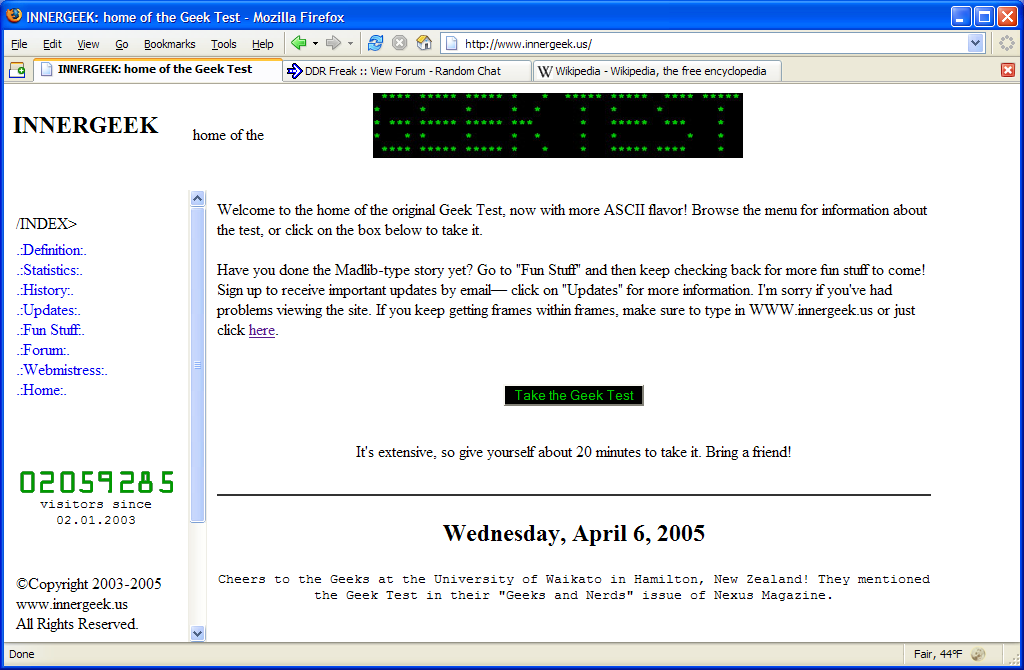Open the Home link in the index
This screenshot has width=1024, height=670.
pyautogui.click(x=41, y=391)
